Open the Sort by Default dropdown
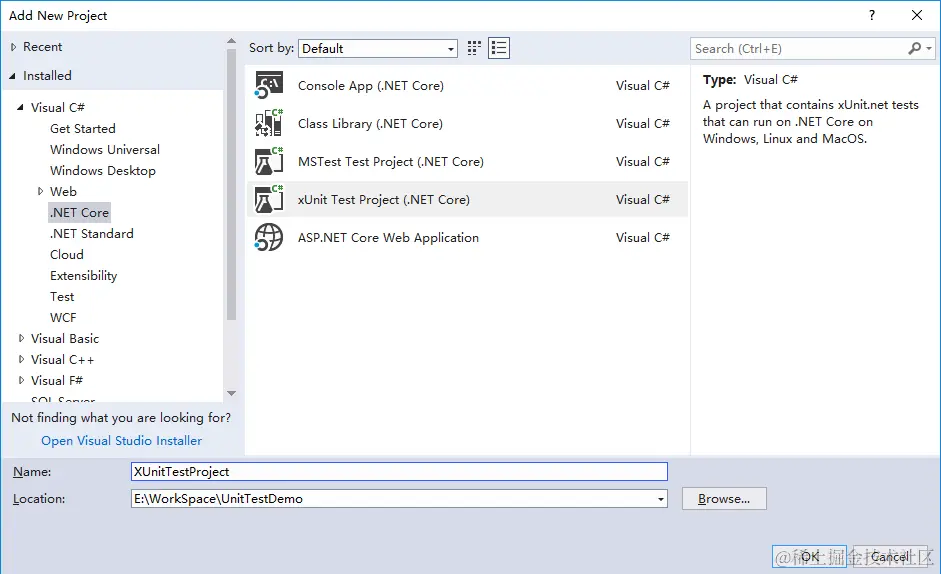 pos(378,49)
